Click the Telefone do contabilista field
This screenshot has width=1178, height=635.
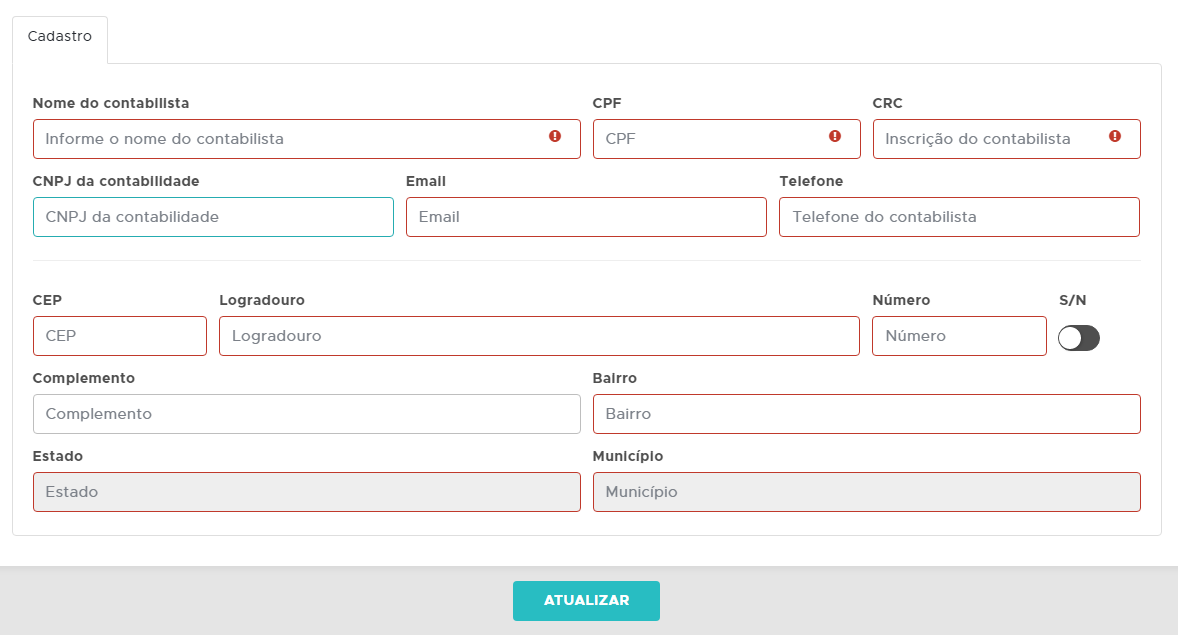click(x=959, y=217)
